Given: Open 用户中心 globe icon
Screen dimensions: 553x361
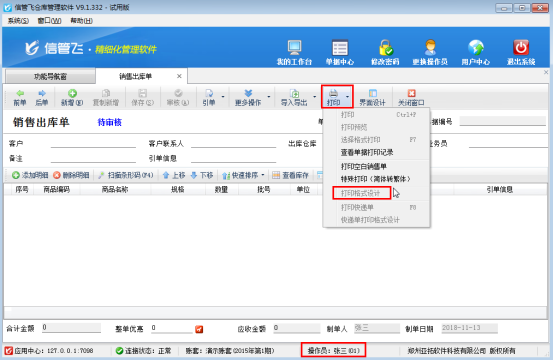Looking at the screenshot, I should point(475,47).
